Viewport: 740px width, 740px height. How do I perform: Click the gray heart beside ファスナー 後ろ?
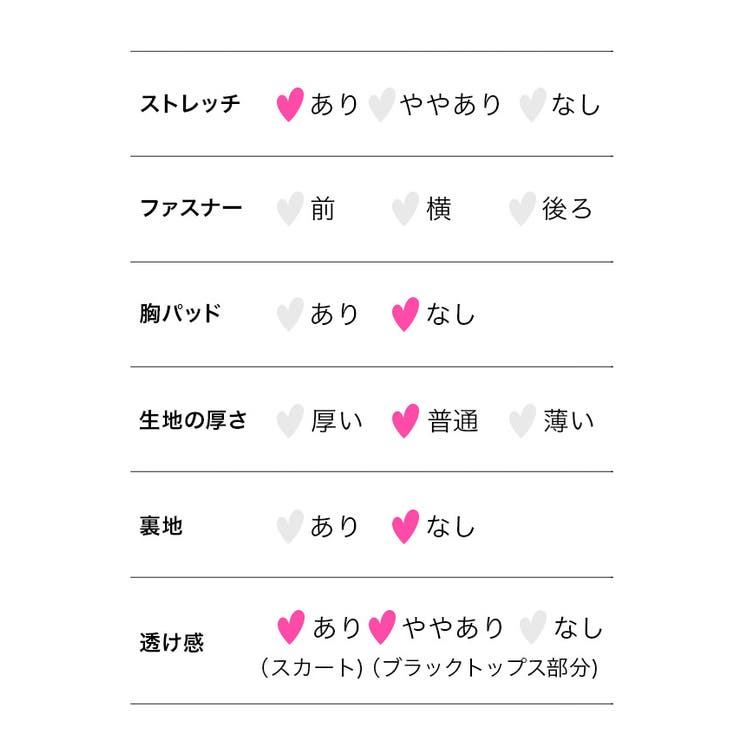click(522, 209)
